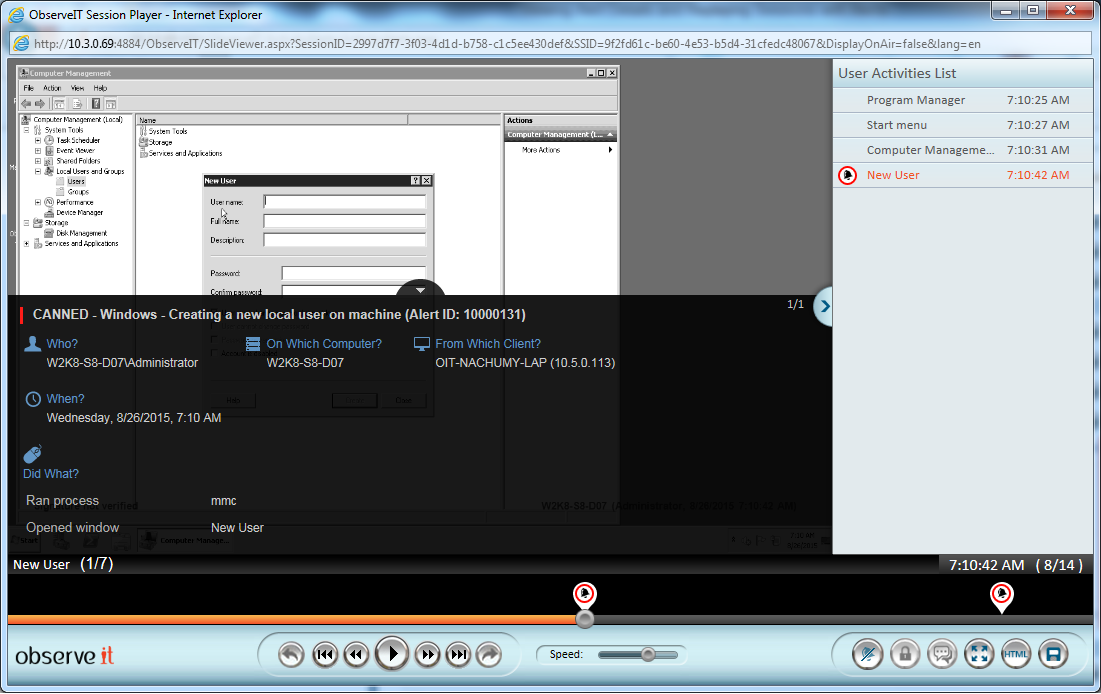Click the right chevron beside alert panel
Screen dimensions: 1101x694
824,307
